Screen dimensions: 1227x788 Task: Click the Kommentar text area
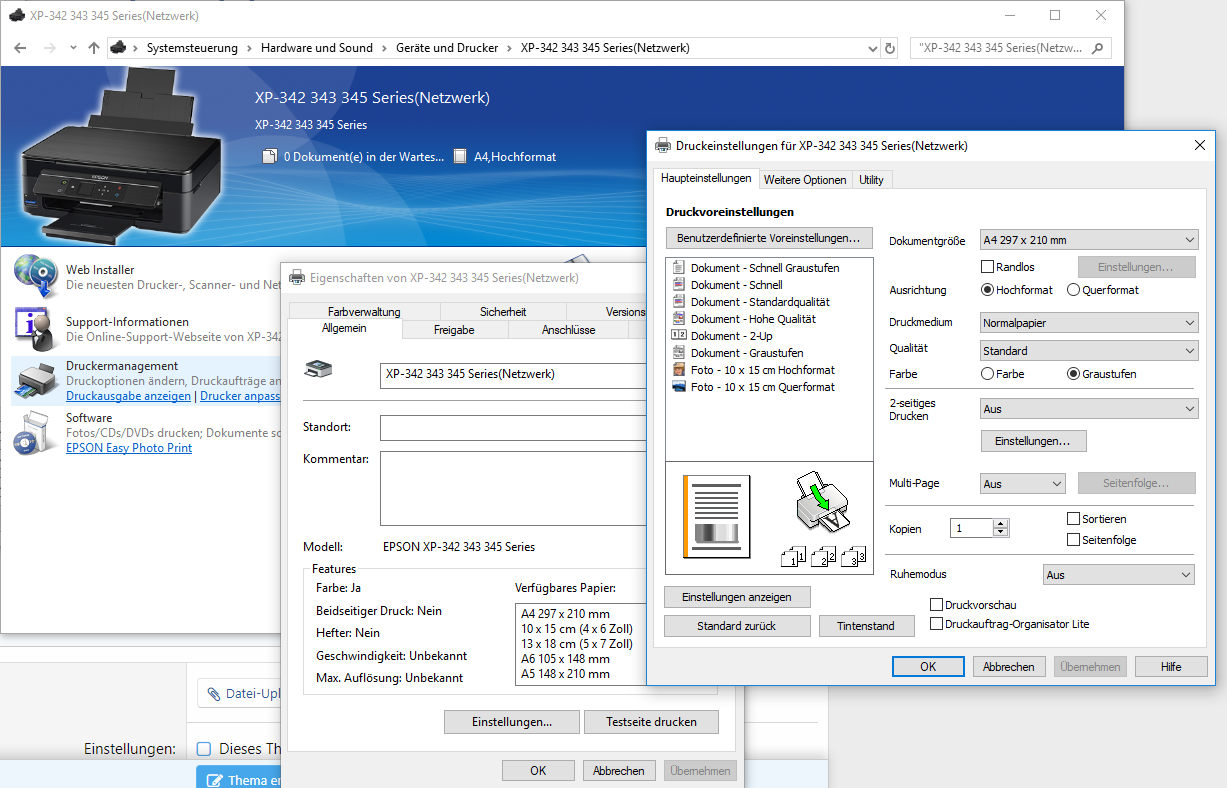515,488
